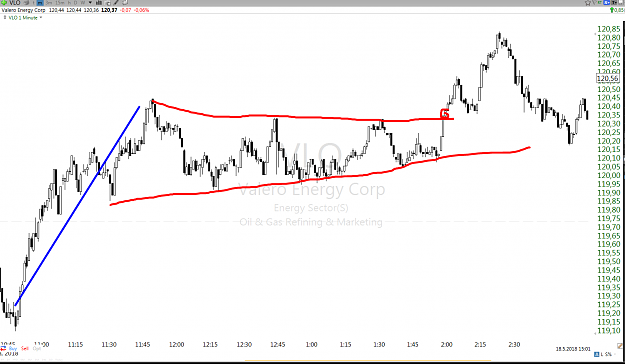Image resolution: width=625 pixels, height=364 pixels.
Task: Click the current price box 120,56
Action: 608,78
